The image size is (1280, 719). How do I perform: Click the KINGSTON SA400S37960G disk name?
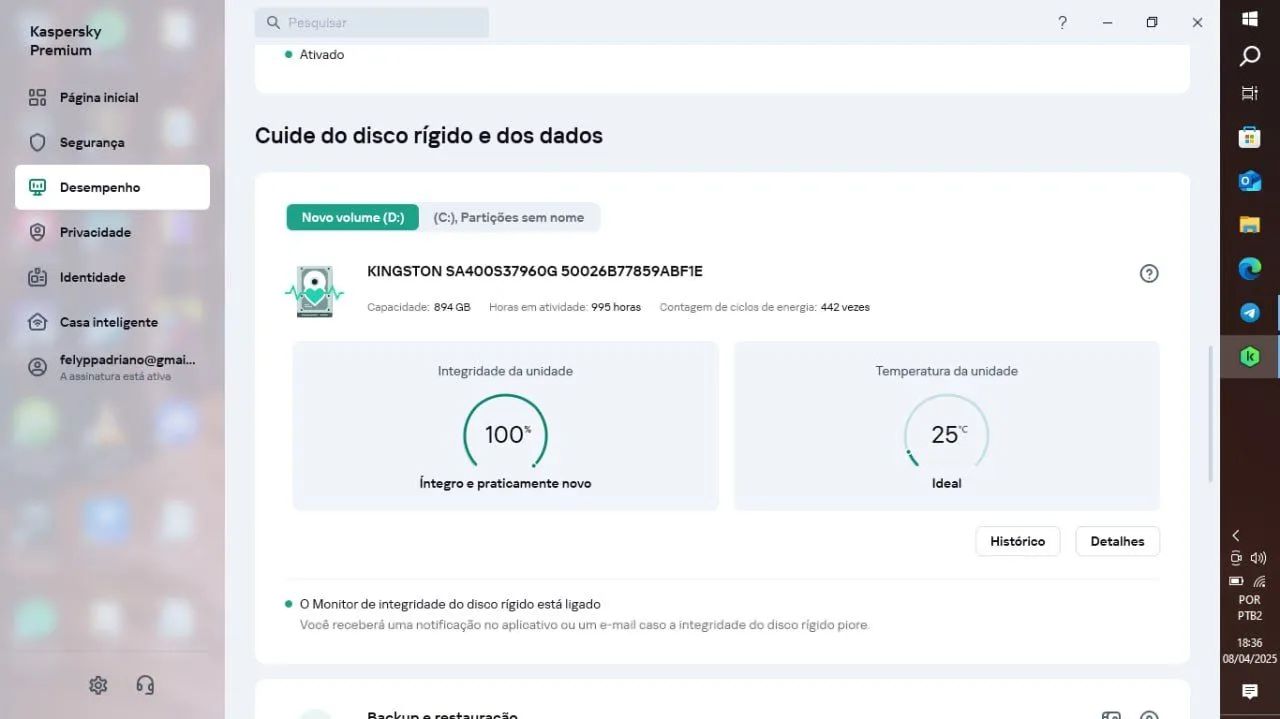point(535,271)
